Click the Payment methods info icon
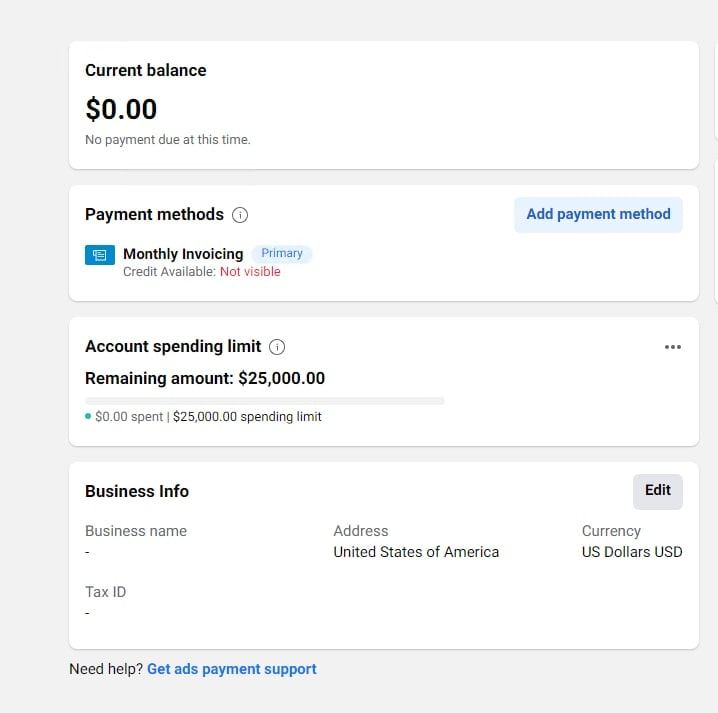The image size is (718, 713). click(x=240, y=215)
